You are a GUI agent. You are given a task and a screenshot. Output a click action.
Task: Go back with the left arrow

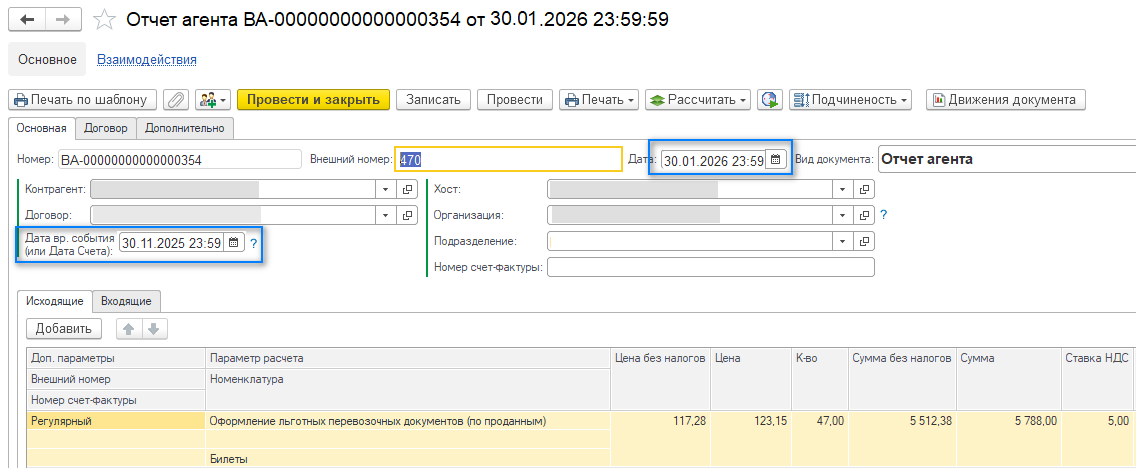coord(26,20)
